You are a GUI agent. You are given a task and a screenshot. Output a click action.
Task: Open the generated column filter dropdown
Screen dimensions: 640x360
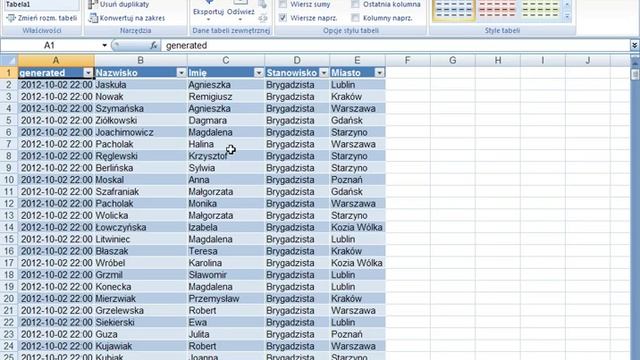coord(88,73)
